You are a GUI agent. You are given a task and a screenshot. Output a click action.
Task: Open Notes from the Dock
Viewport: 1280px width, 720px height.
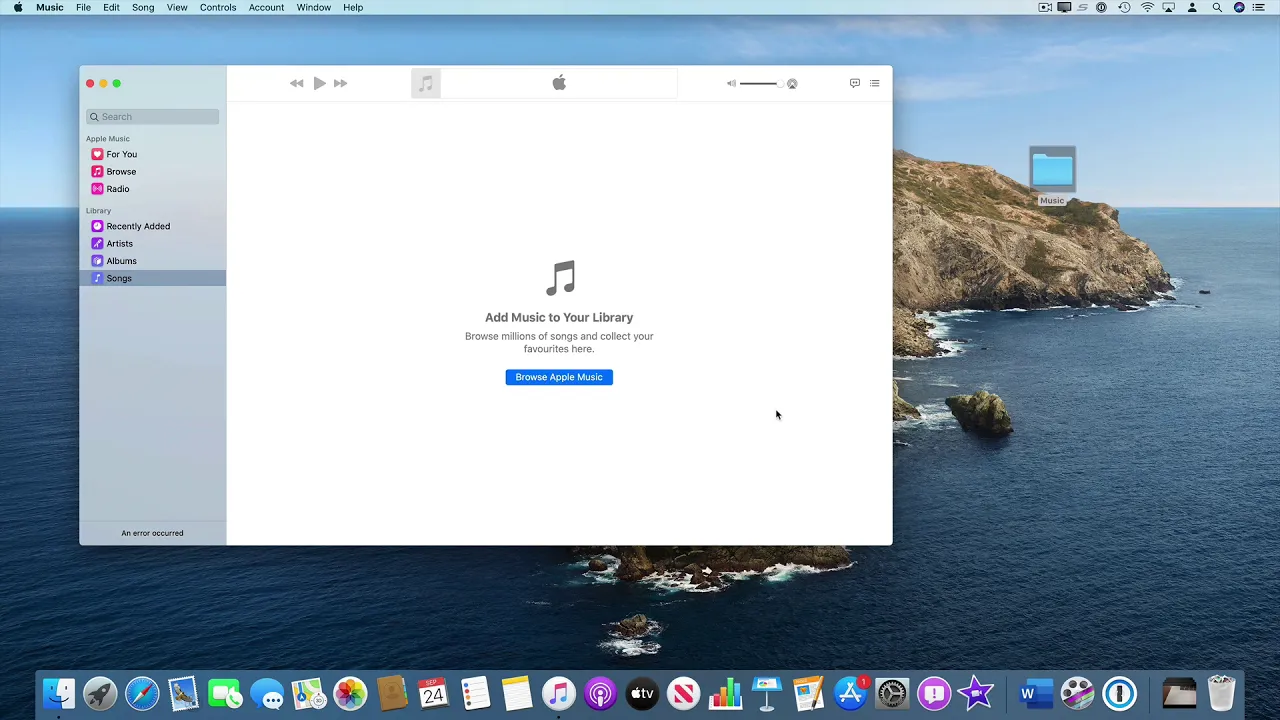(517, 693)
